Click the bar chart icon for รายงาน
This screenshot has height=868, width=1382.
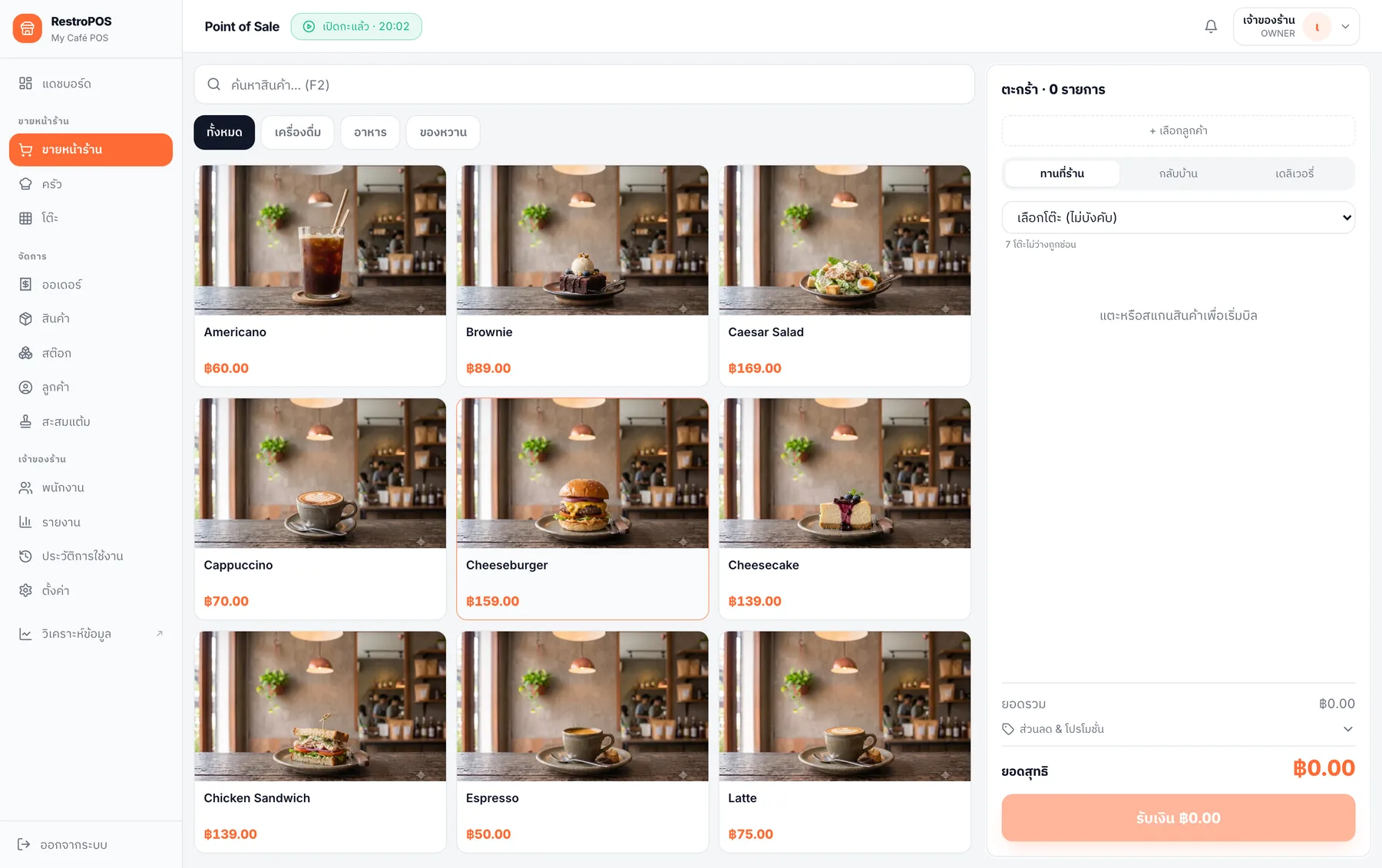(x=25, y=522)
